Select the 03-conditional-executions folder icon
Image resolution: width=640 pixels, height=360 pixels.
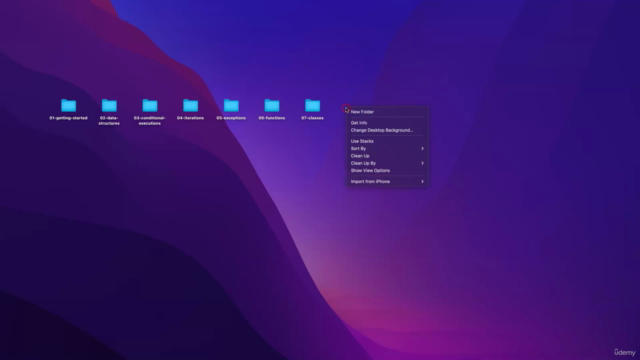(x=150, y=105)
